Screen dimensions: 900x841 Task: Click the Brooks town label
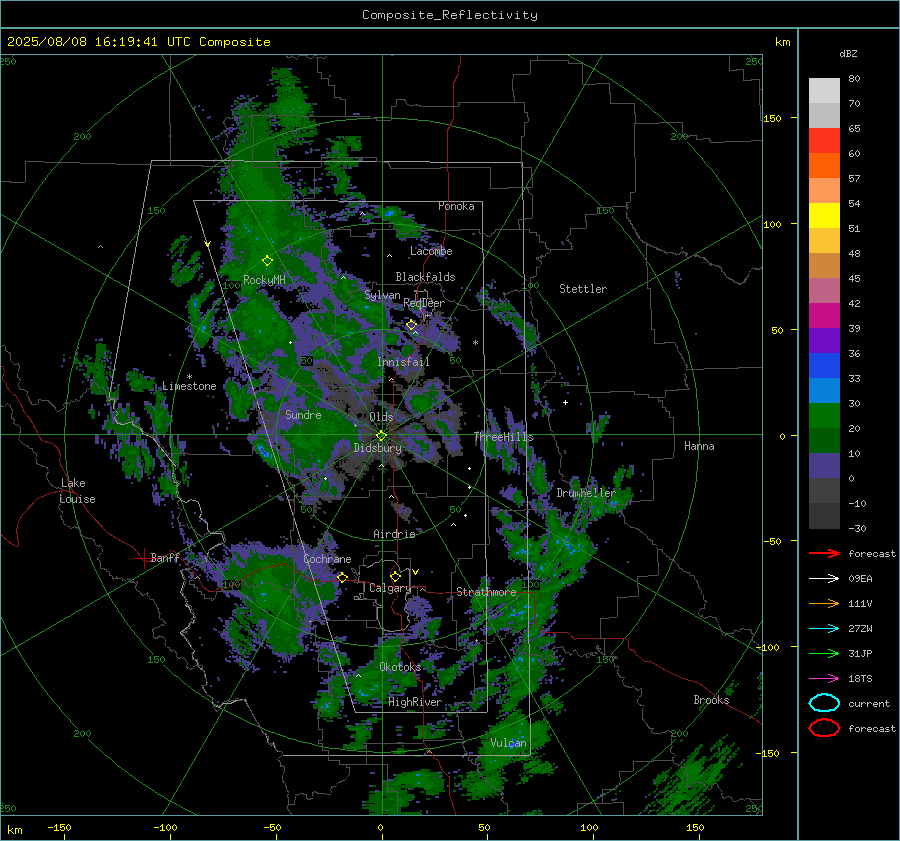(711, 700)
